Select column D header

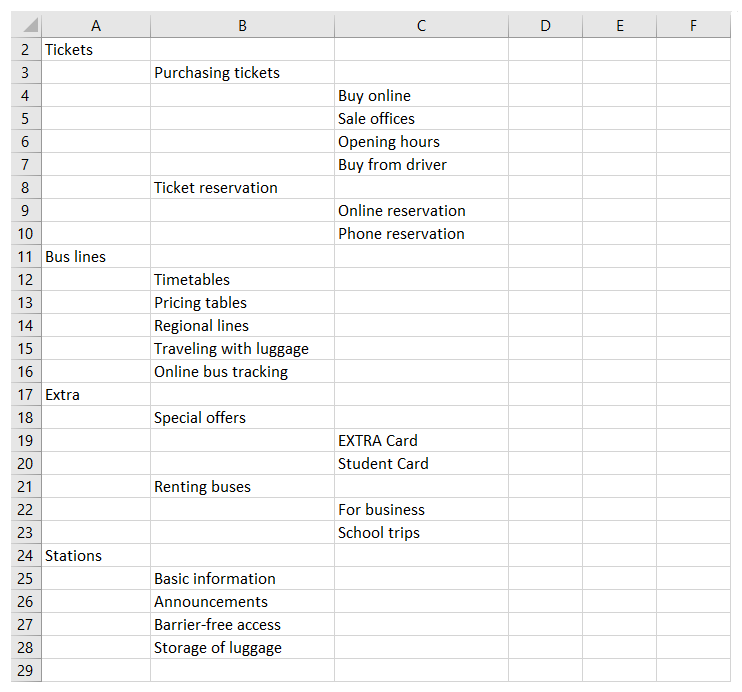pos(545,25)
